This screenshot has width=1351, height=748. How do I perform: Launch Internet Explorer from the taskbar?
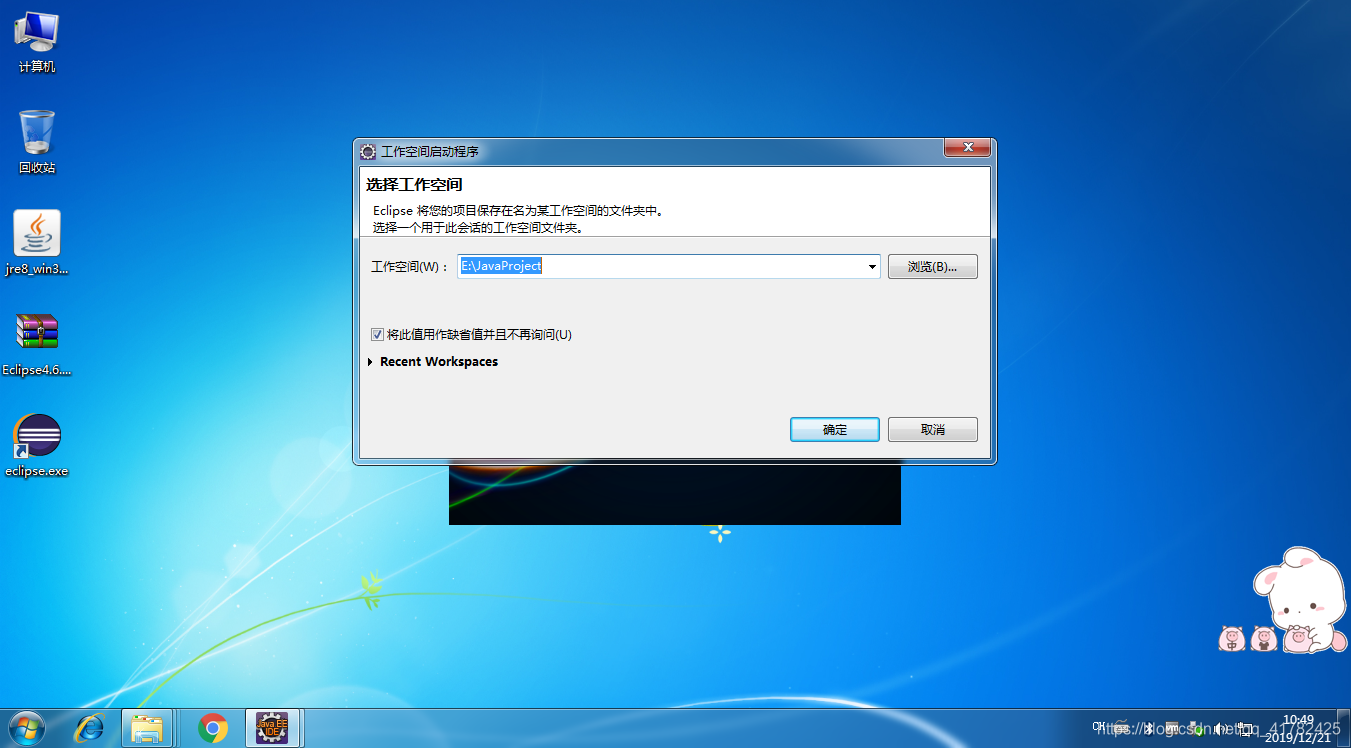click(89, 728)
